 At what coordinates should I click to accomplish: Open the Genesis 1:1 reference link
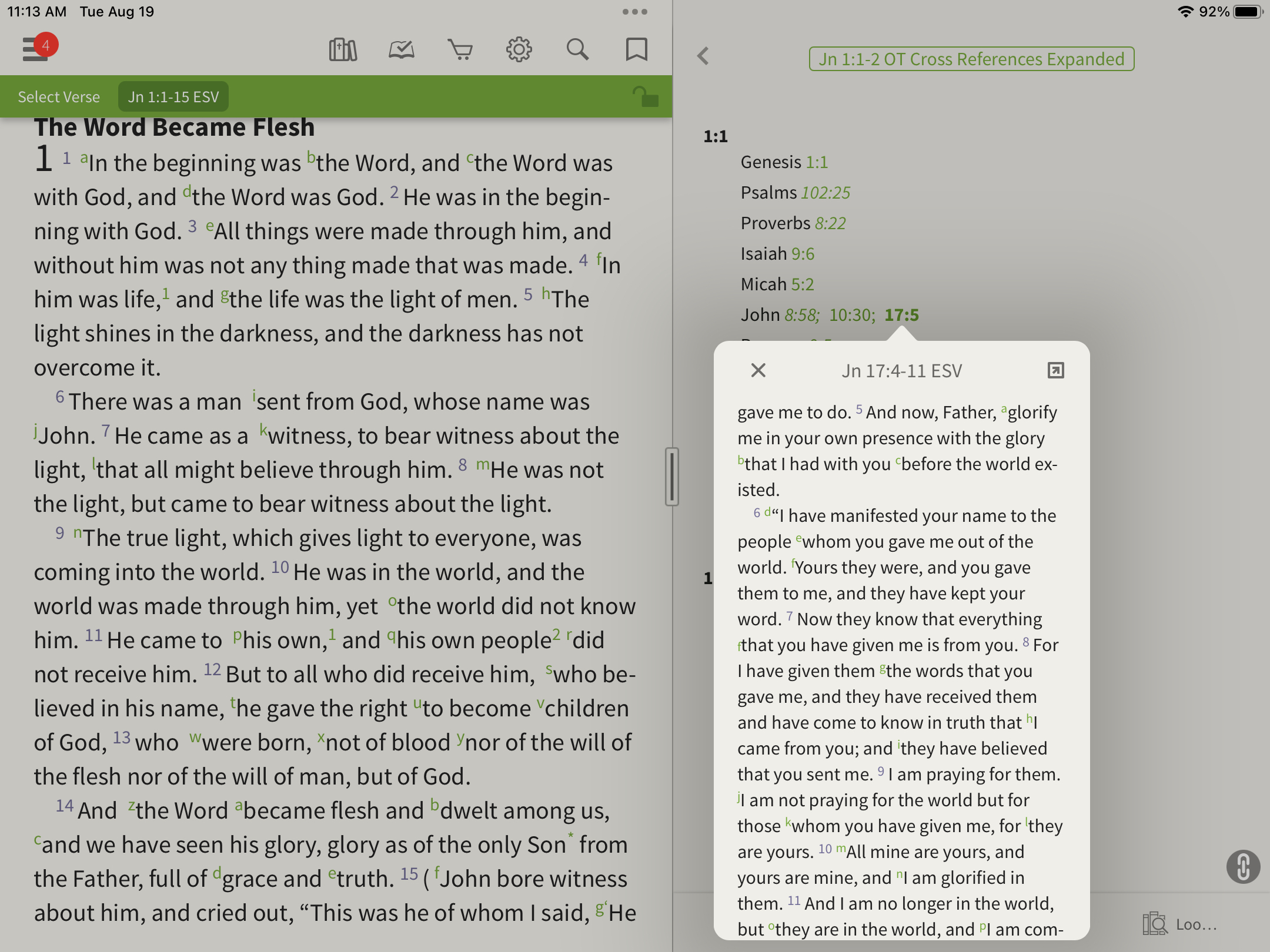(x=817, y=162)
